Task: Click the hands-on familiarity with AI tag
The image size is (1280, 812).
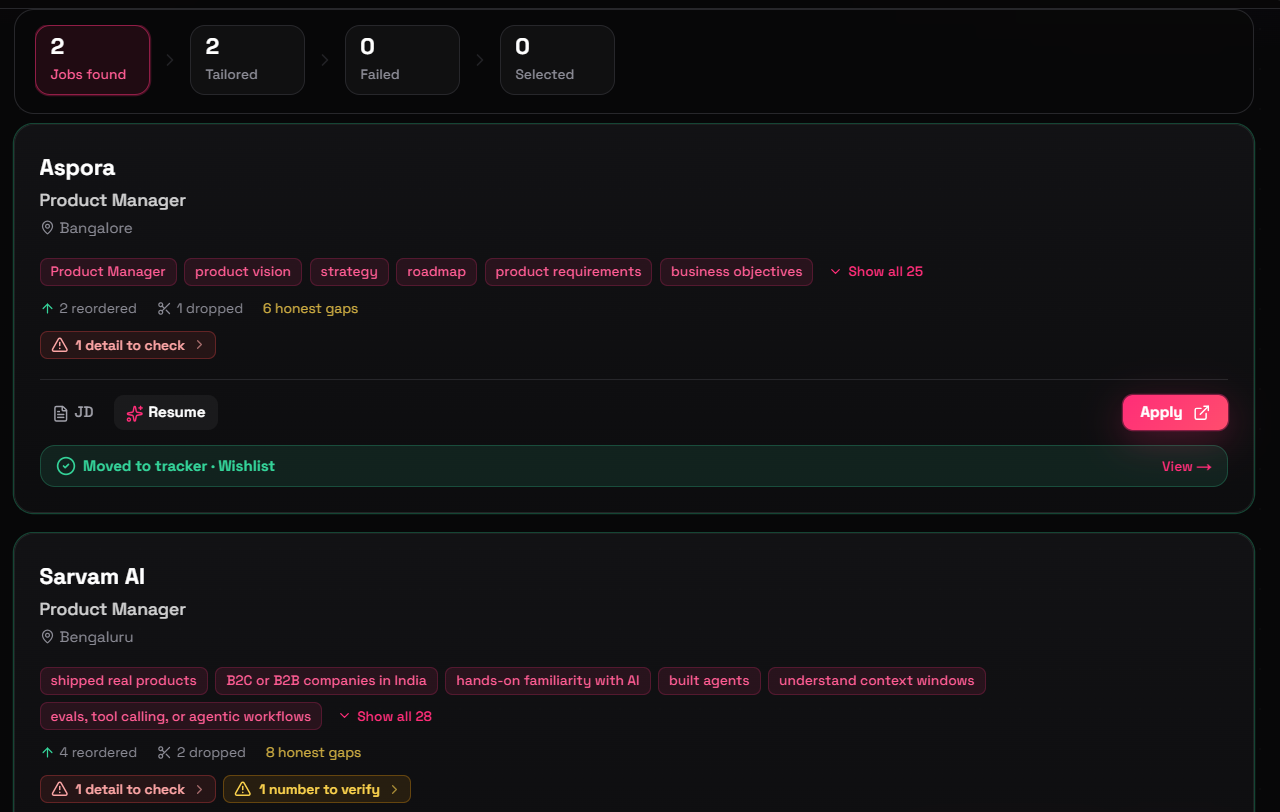Action: pyautogui.click(x=548, y=680)
